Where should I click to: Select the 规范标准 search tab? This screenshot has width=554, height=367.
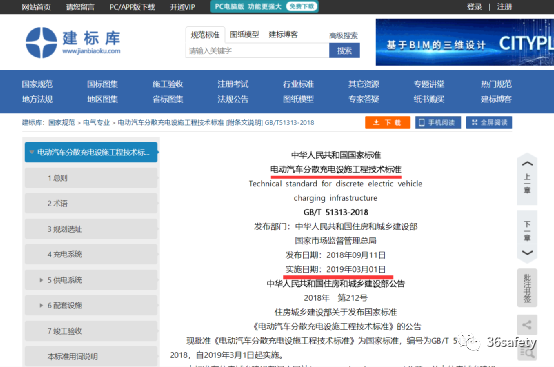(x=205, y=35)
